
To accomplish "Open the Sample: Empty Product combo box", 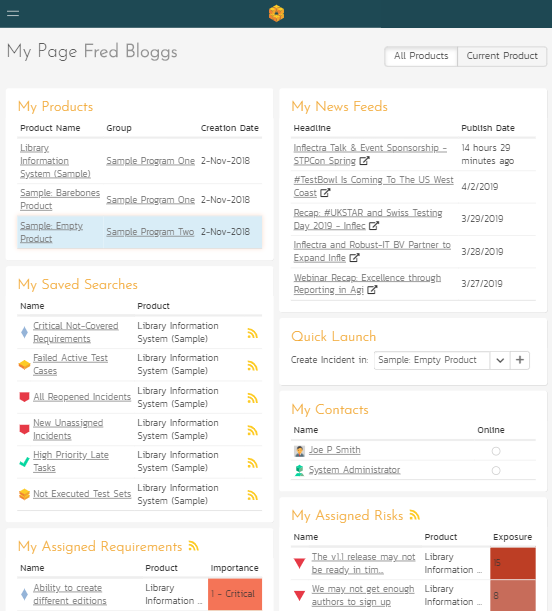I will [432, 360].
